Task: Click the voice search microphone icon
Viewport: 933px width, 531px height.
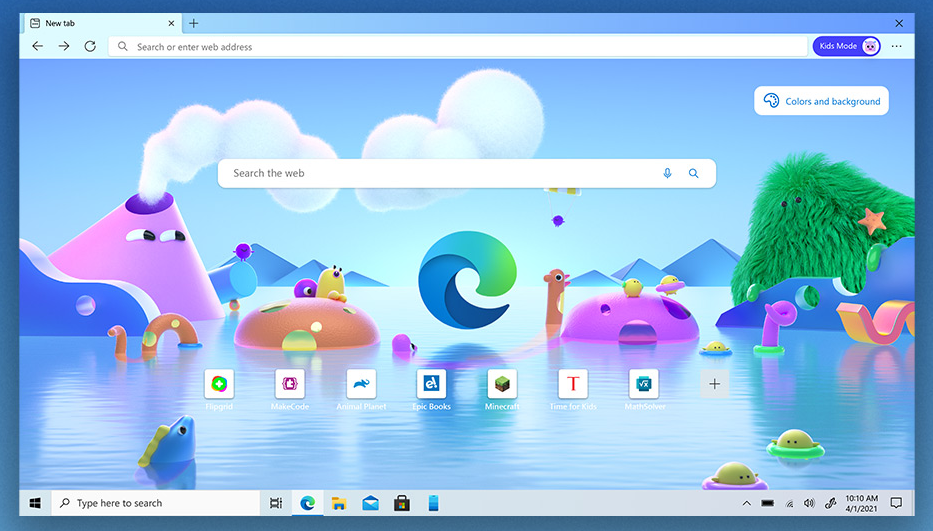Action: click(x=667, y=173)
